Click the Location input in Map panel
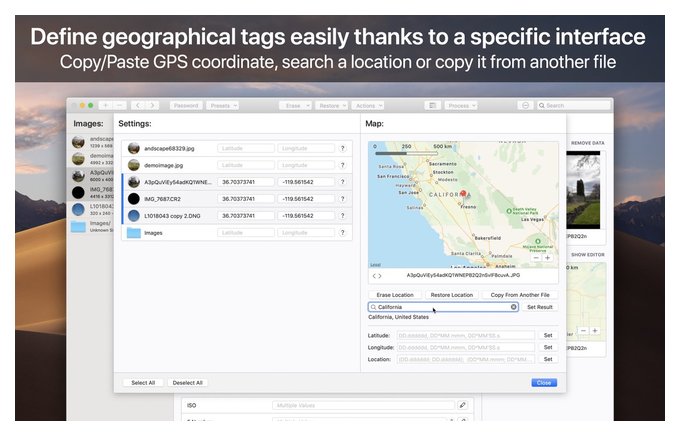Viewport: 680px width, 436px height. [466, 359]
